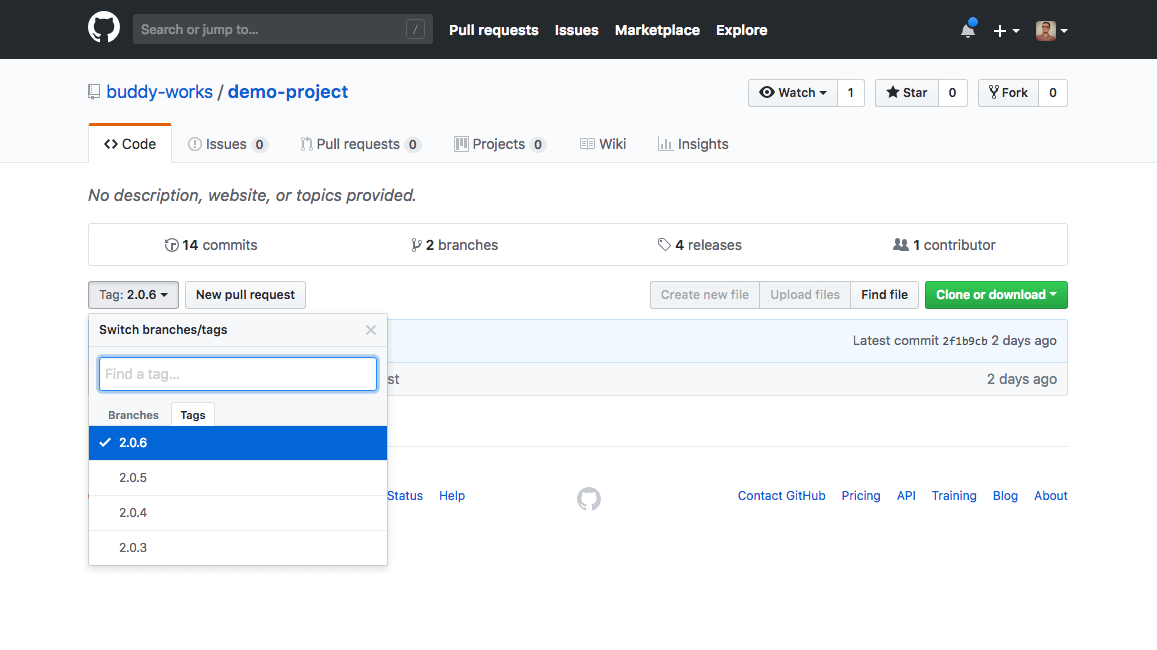
Task: Select the repository Issues tab
Action: [227, 144]
